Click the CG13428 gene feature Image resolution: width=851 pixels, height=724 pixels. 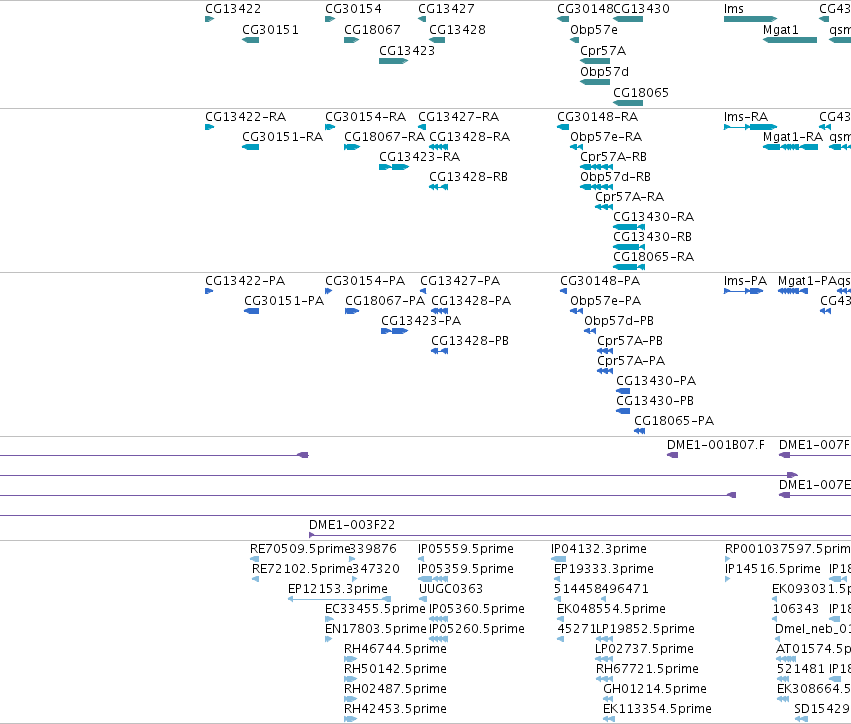[x=437, y=40]
